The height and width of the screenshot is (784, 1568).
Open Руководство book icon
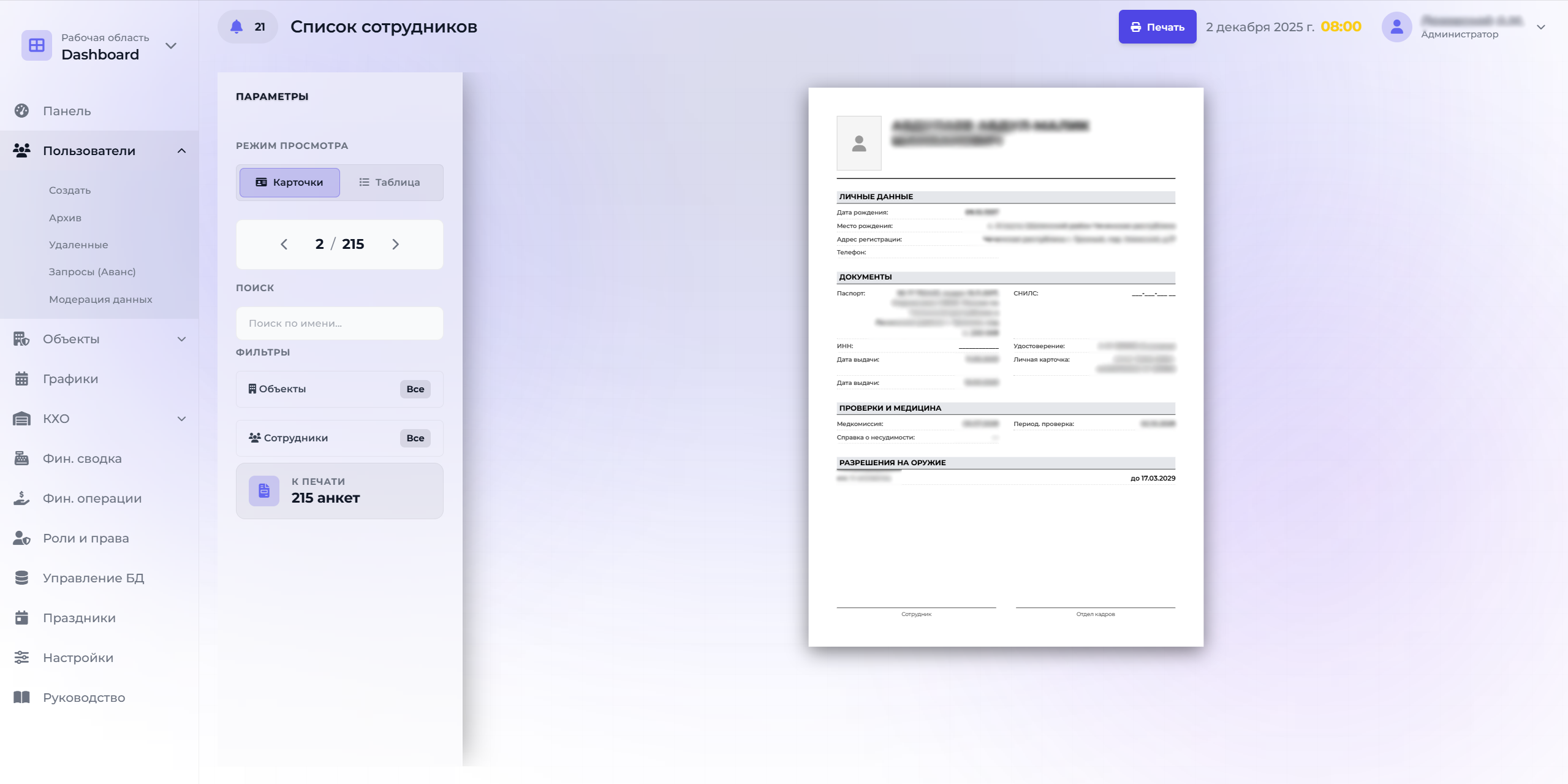point(22,698)
